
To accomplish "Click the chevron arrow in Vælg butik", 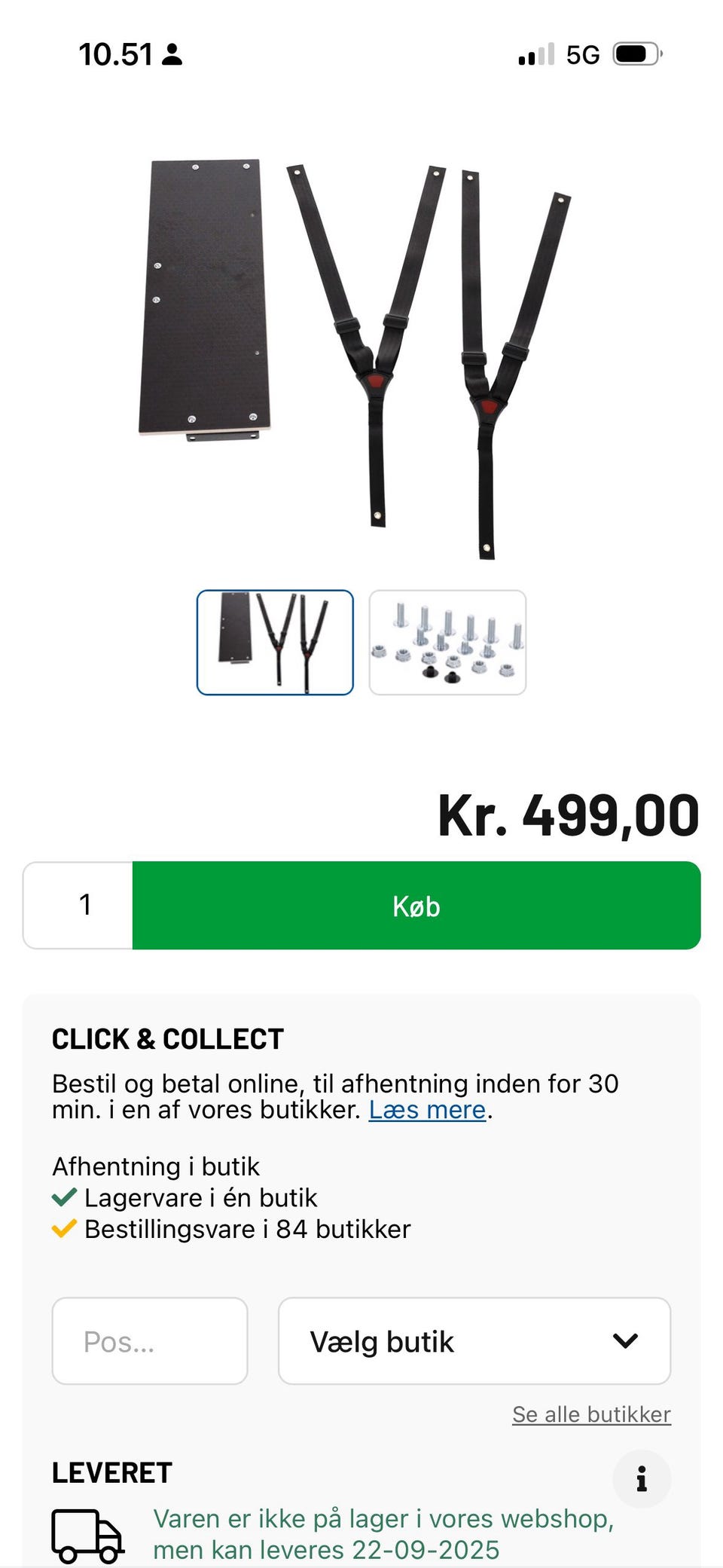I will 625,1340.
